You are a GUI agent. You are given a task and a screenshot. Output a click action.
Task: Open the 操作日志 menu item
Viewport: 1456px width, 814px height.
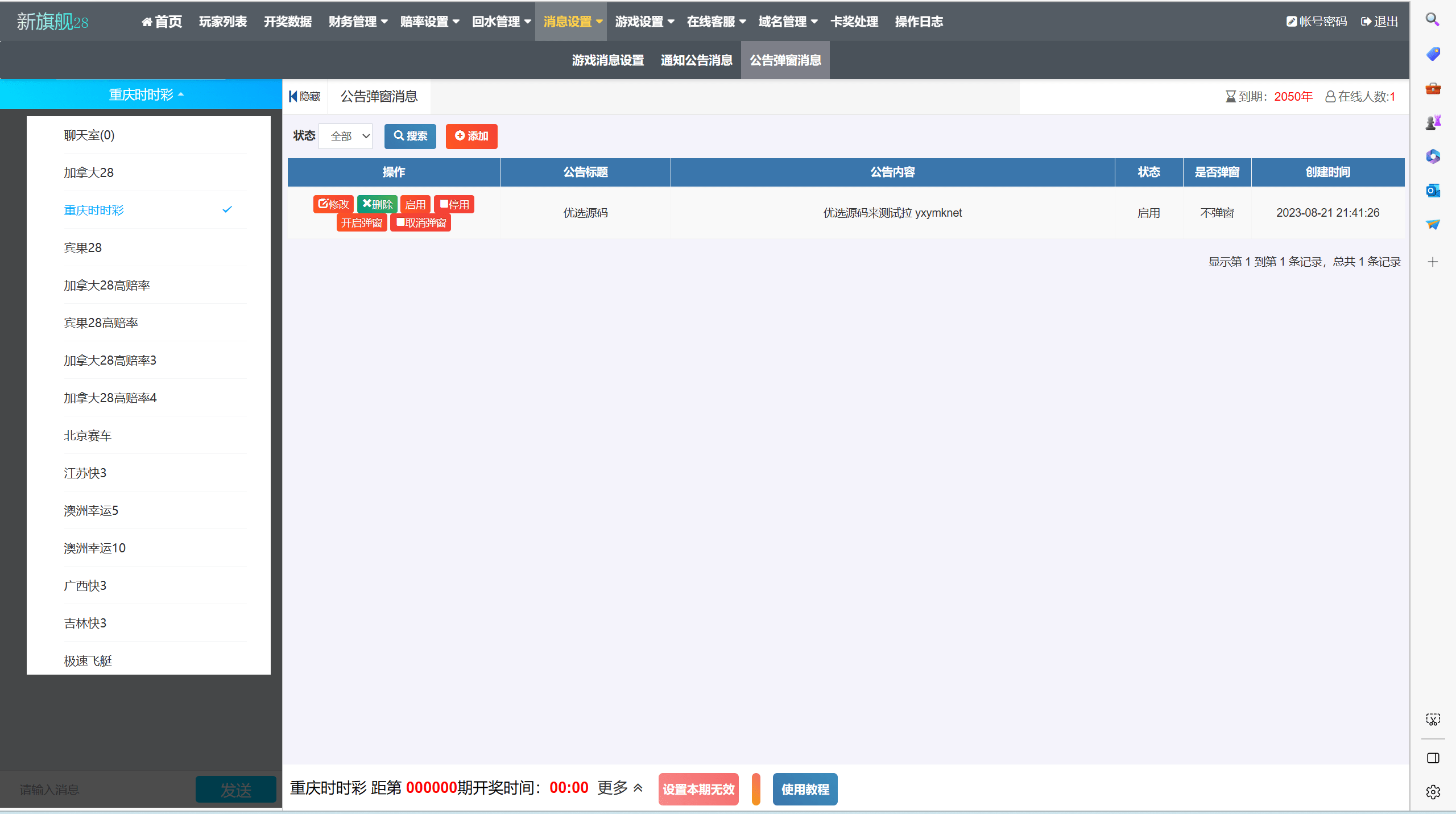919,22
